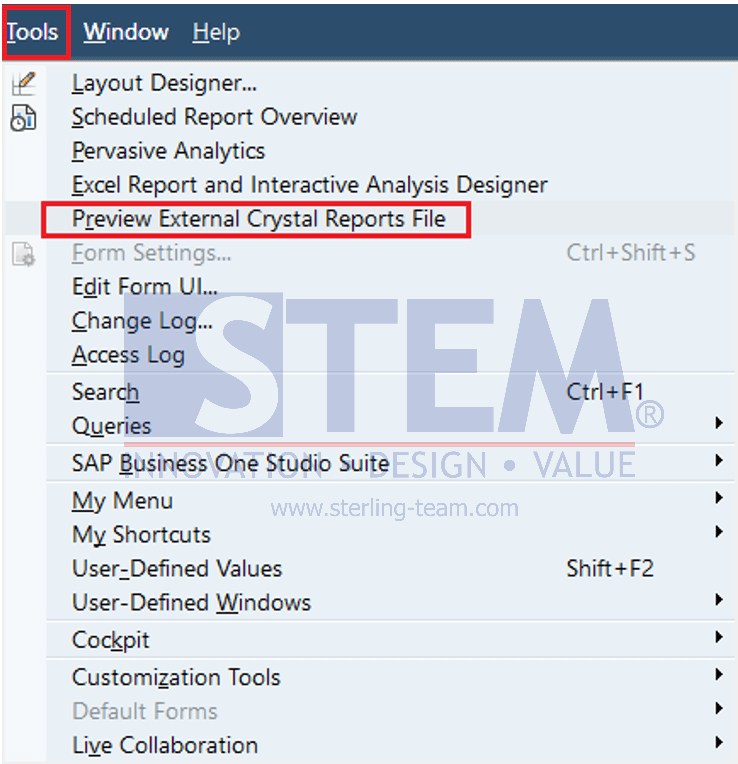Open Pervasive Analytics
Viewport: 738px width, 764px height.
click(169, 151)
